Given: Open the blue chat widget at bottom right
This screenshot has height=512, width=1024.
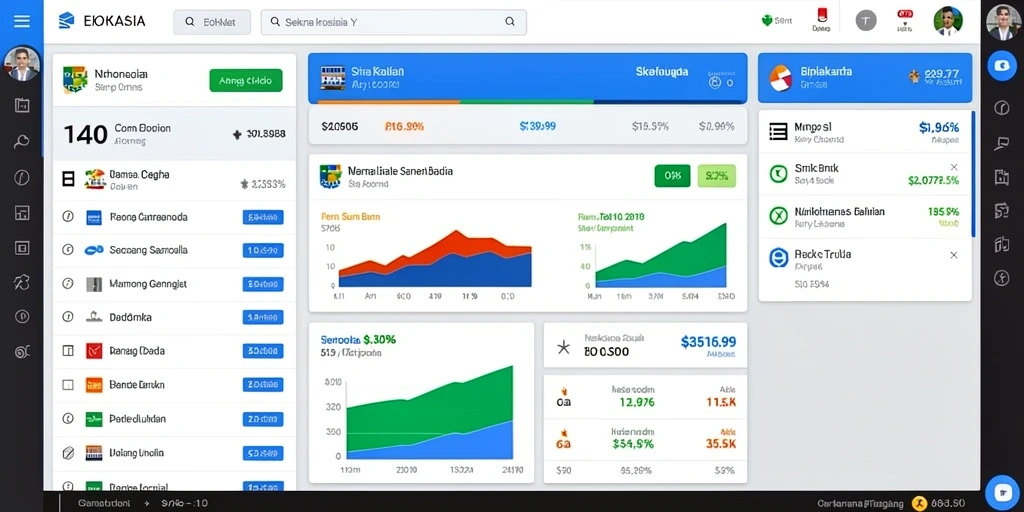Looking at the screenshot, I should coord(1001,491).
